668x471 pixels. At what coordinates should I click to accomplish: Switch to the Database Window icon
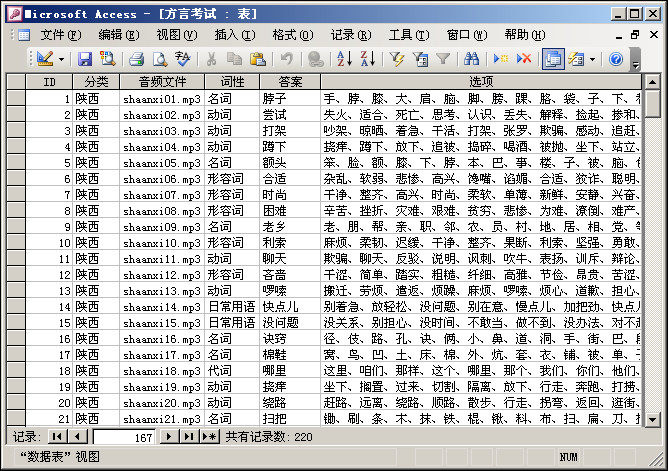point(553,59)
